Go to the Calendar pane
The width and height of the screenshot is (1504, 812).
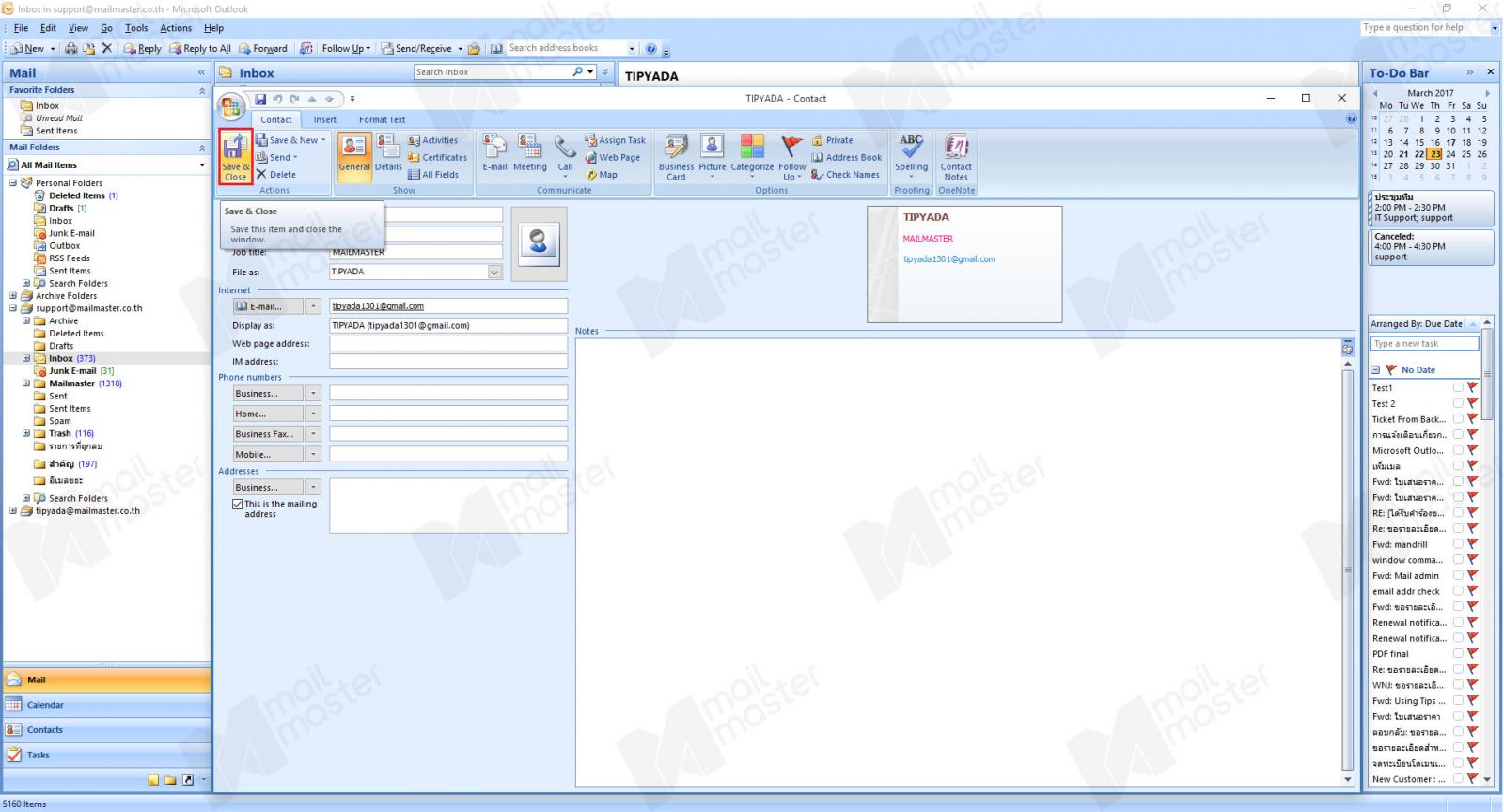(106, 705)
